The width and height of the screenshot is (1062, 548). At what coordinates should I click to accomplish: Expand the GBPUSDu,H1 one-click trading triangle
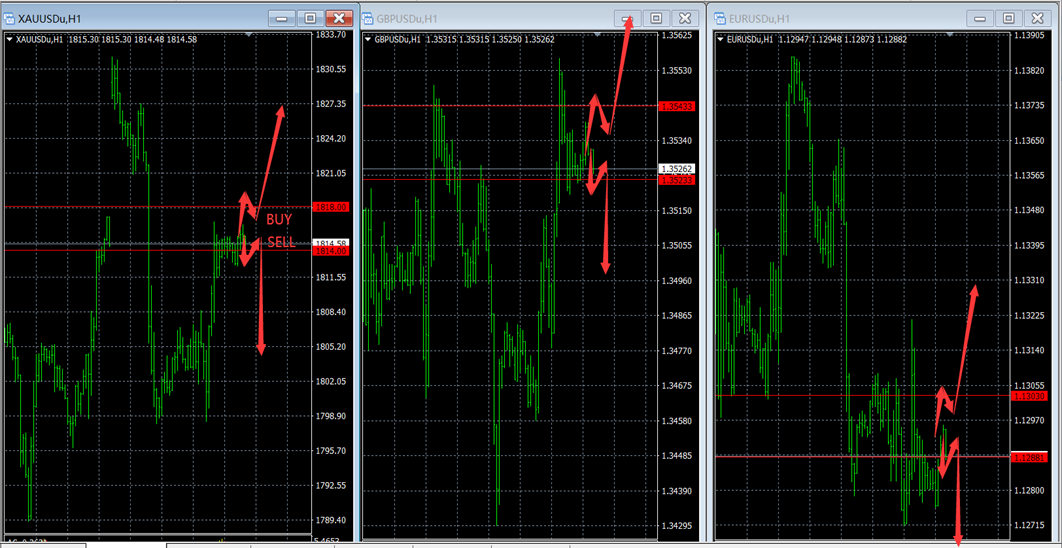pyautogui.click(x=367, y=39)
